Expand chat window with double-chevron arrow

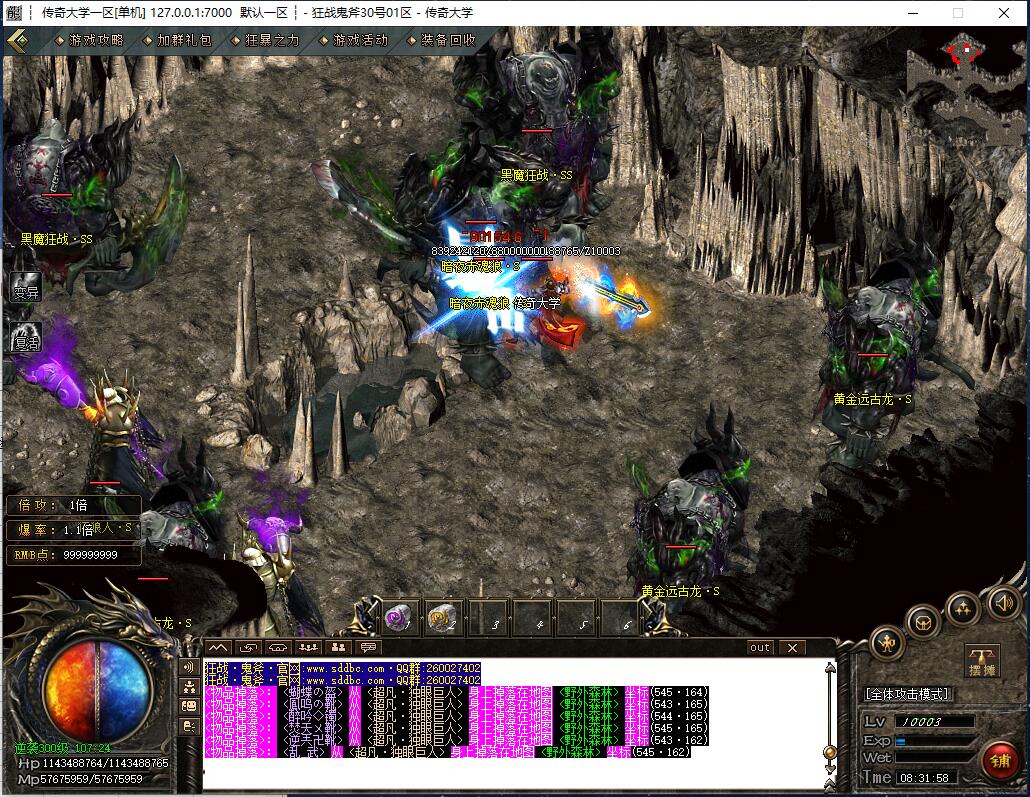tap(830, 785)
